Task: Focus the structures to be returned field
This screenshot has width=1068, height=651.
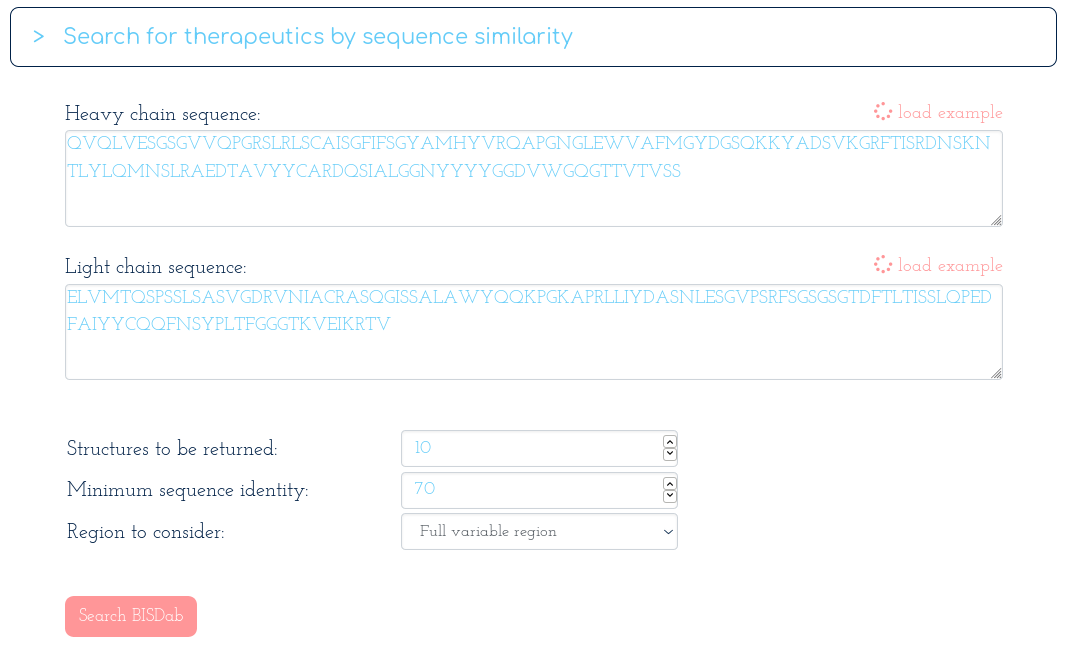Action: [531, 448]
